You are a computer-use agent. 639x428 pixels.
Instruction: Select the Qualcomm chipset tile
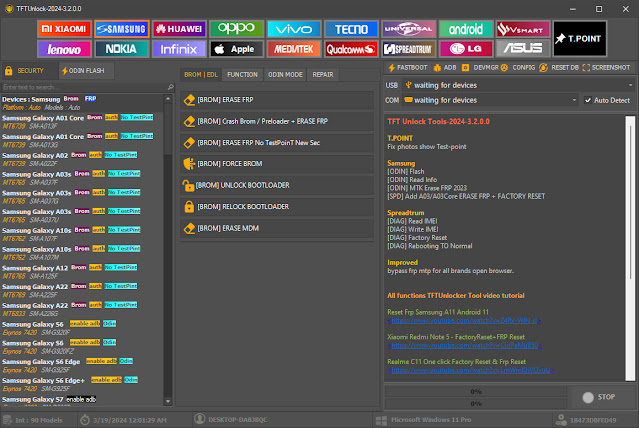[351, 49]
